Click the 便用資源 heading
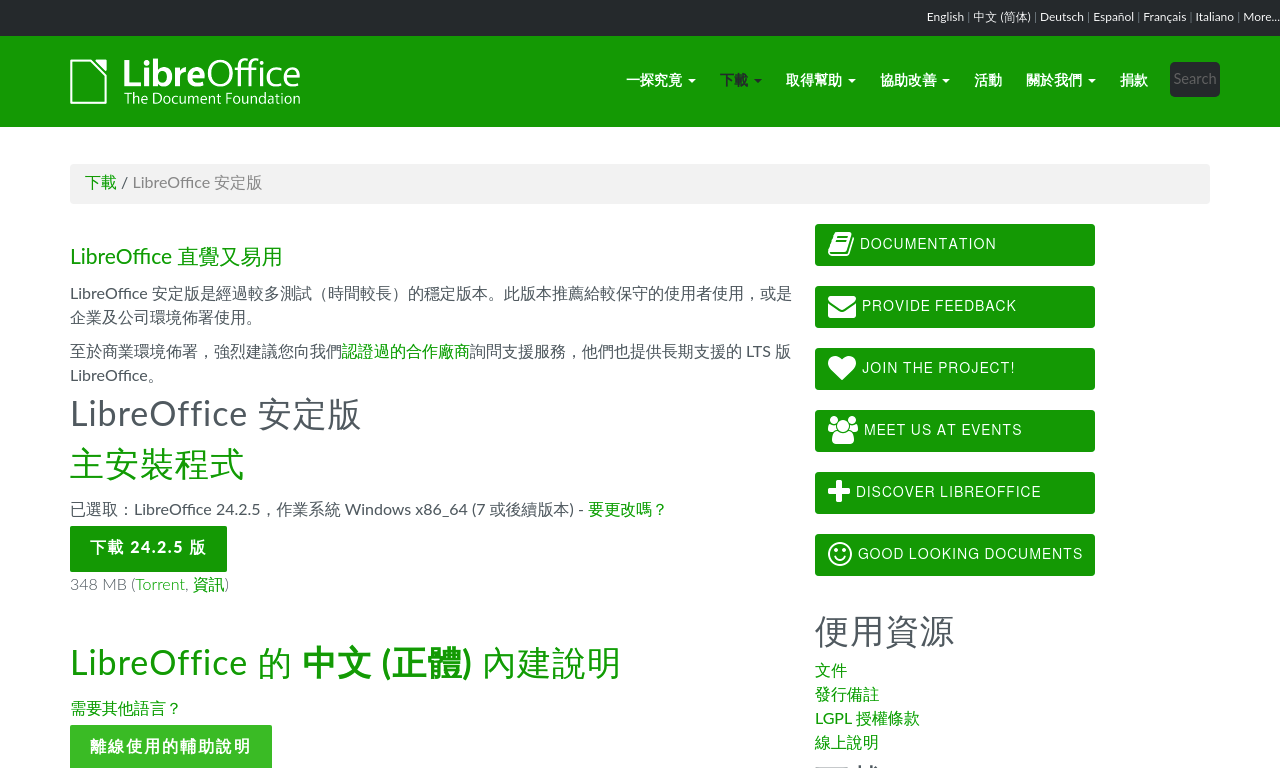The width and height of the screenshot is (1280, 768). 885,632
